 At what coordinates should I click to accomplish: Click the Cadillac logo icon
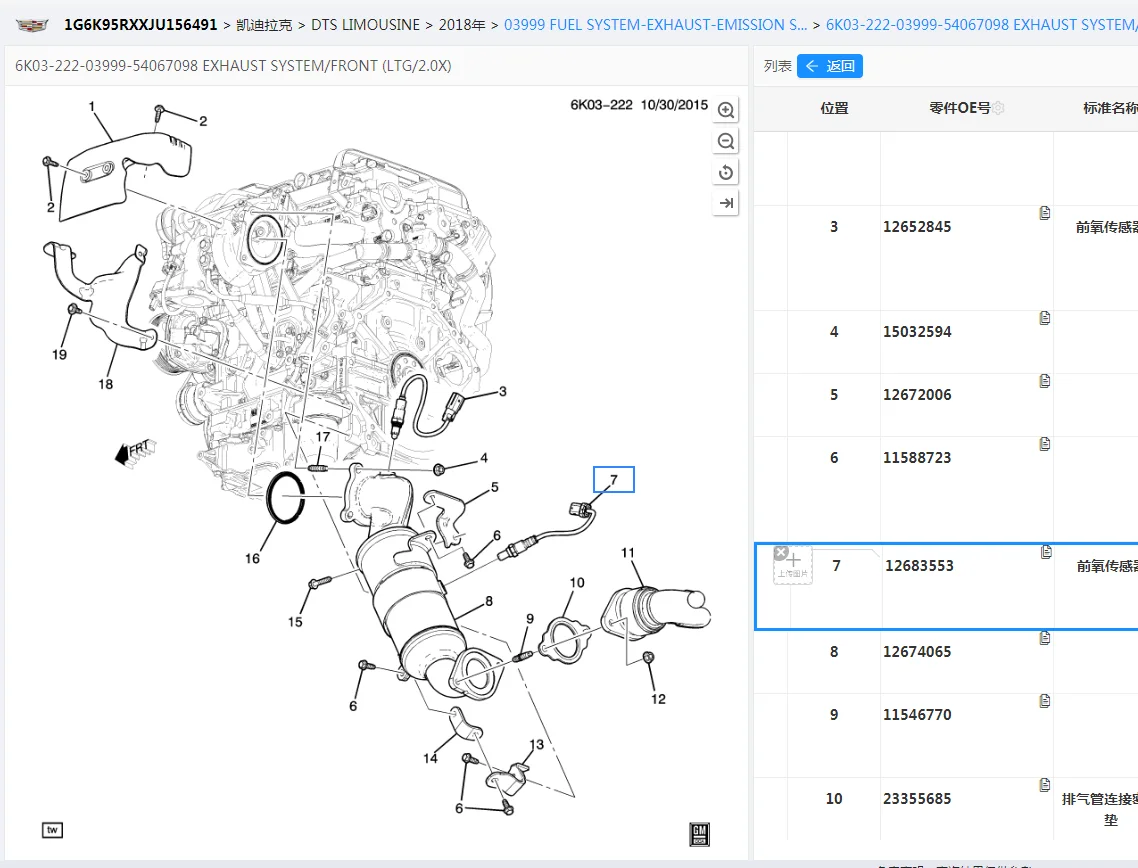pos(32,25)
